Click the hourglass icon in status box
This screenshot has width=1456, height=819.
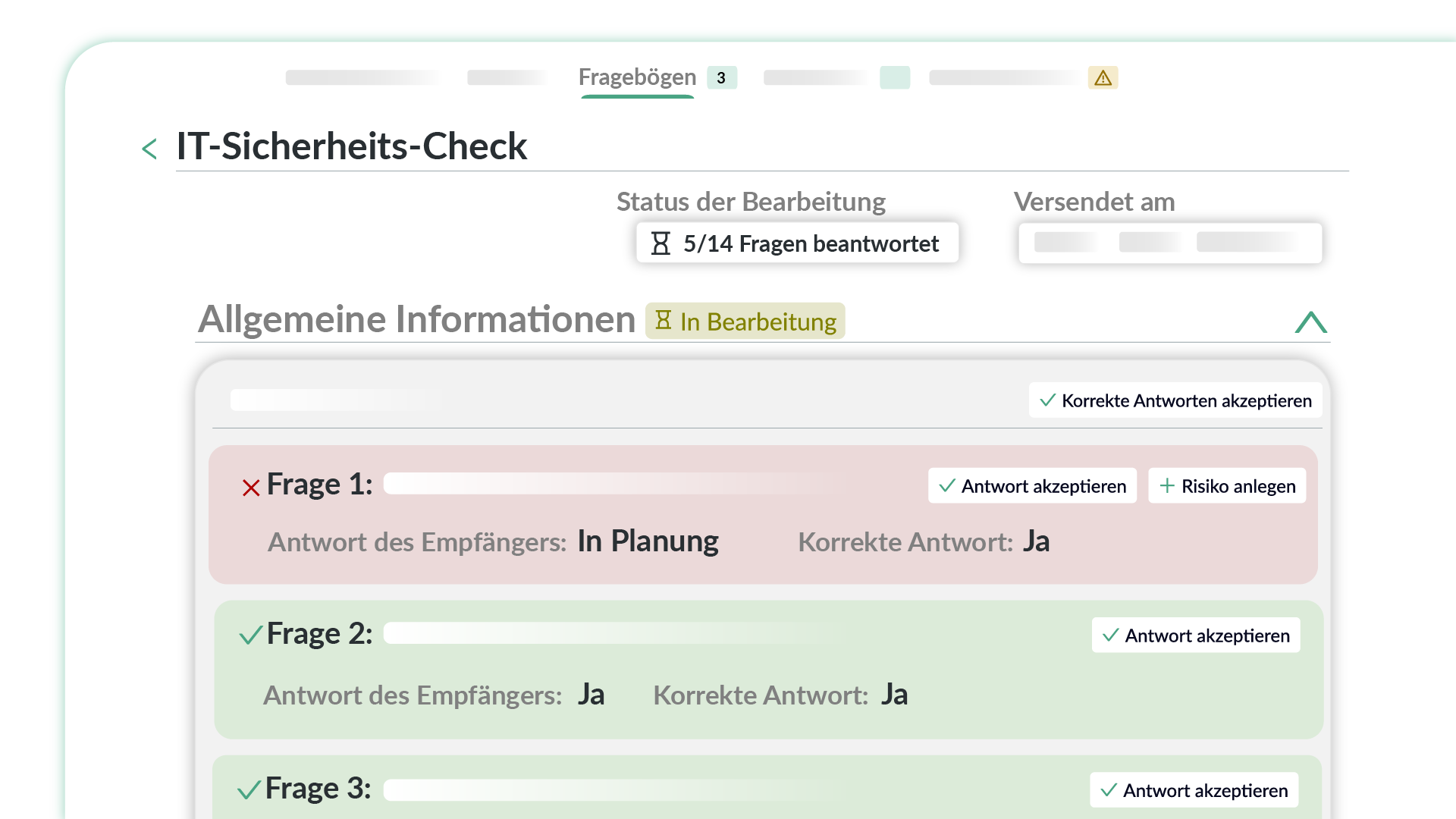point(661,243)
